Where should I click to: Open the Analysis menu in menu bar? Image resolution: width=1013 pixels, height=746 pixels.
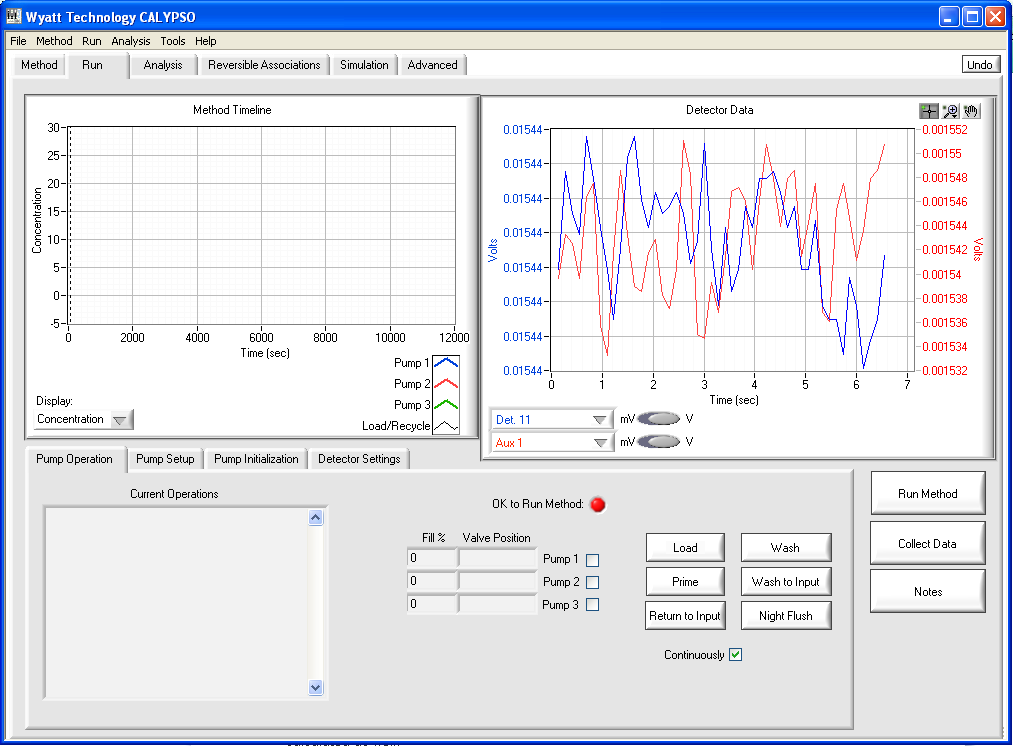coord(130,41)
